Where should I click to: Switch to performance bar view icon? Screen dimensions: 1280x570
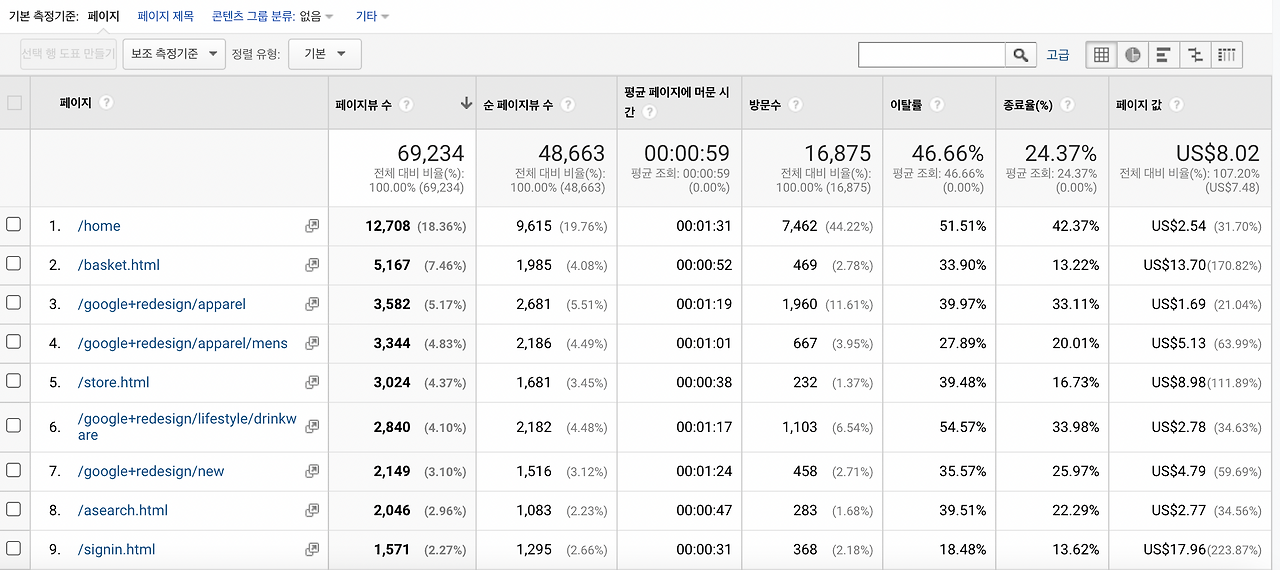click(1163, 55)
